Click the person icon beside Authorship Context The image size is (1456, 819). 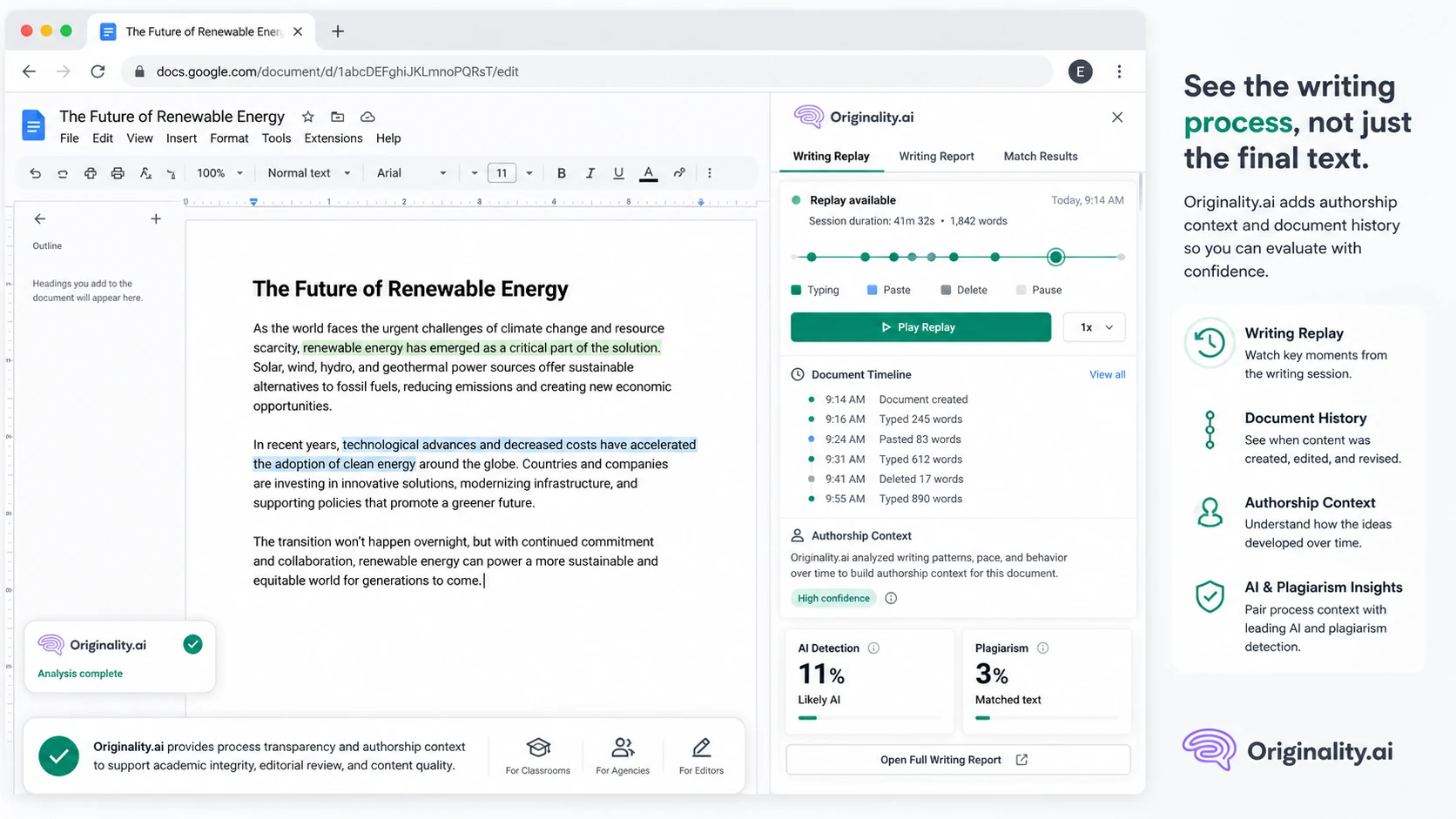pos(798,535)
